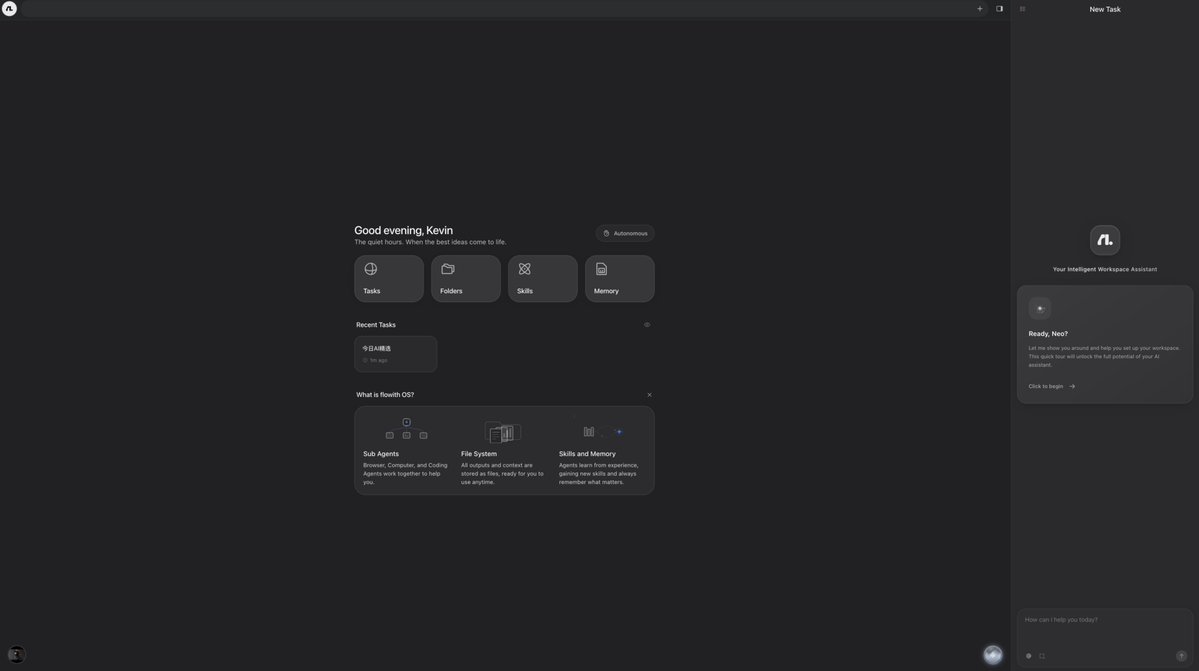Hide Recent Tasks with the eye icon
This screenshot has height=671, width=1199.
(x=647, y=325)
